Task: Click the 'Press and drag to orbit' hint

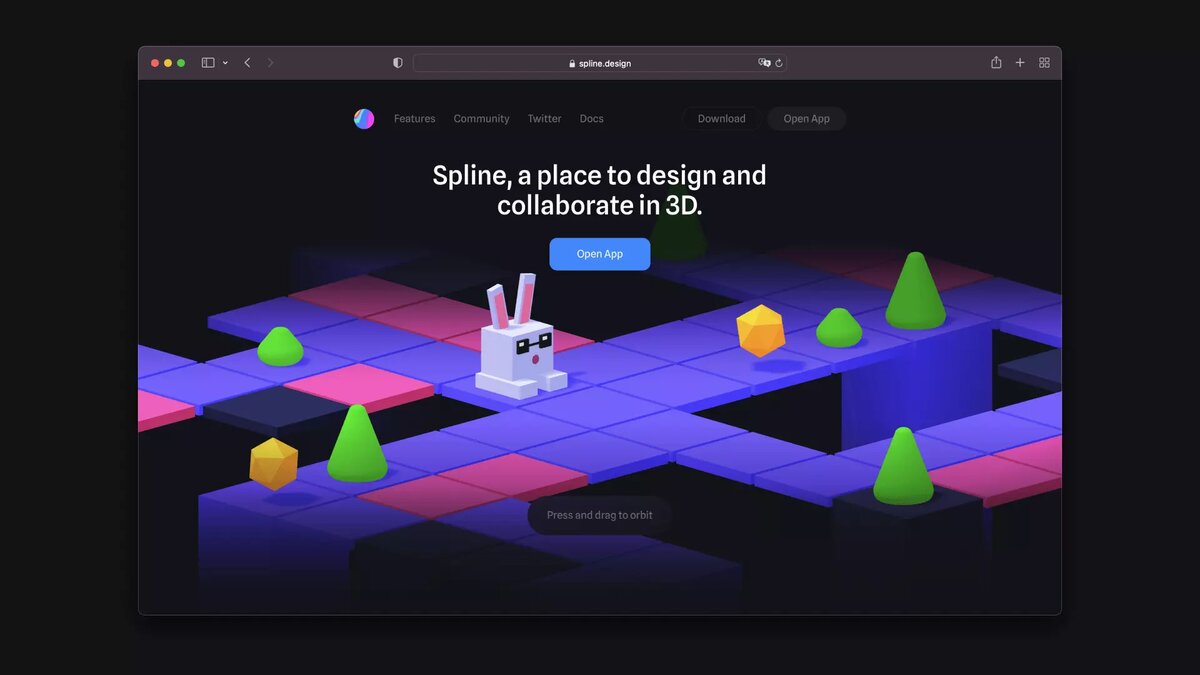Action: point(600,515)
